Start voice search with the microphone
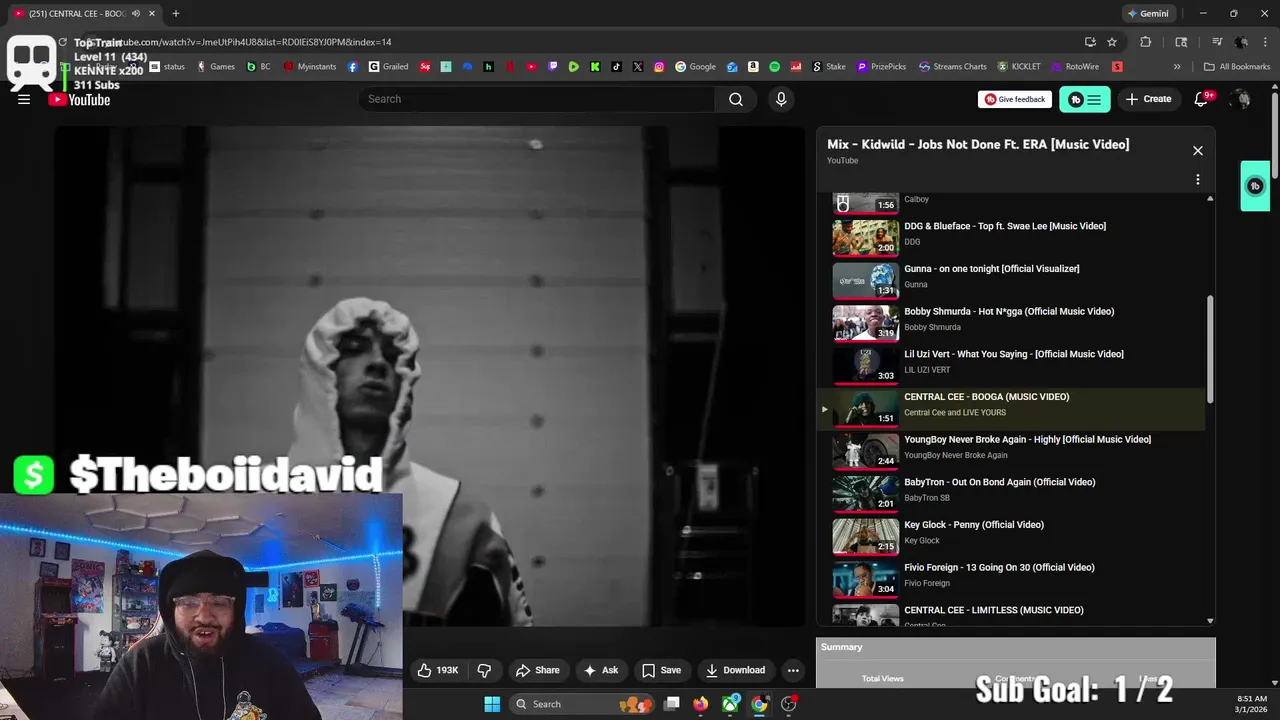1280x720 pixels. click(781, 99)
